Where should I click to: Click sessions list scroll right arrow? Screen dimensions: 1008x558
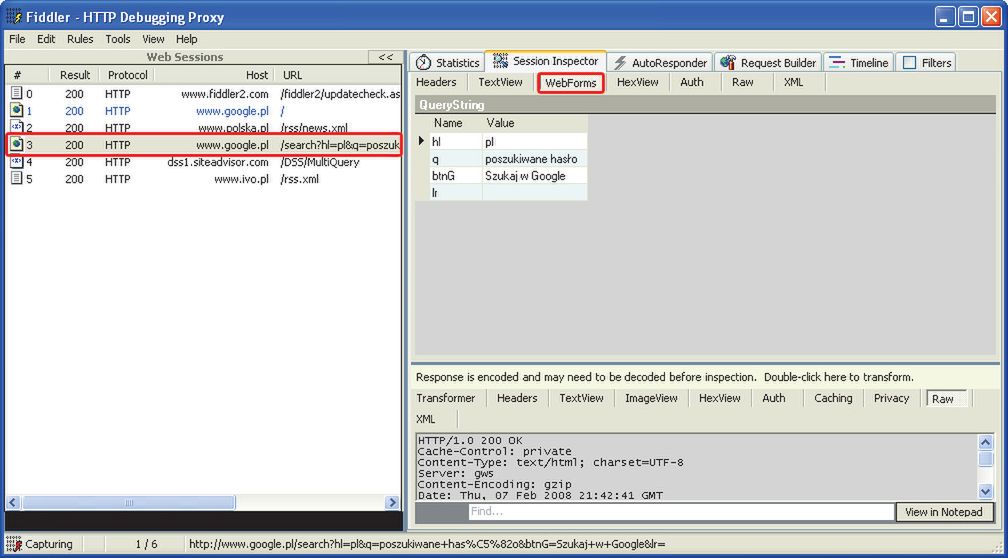click(392, 502)
